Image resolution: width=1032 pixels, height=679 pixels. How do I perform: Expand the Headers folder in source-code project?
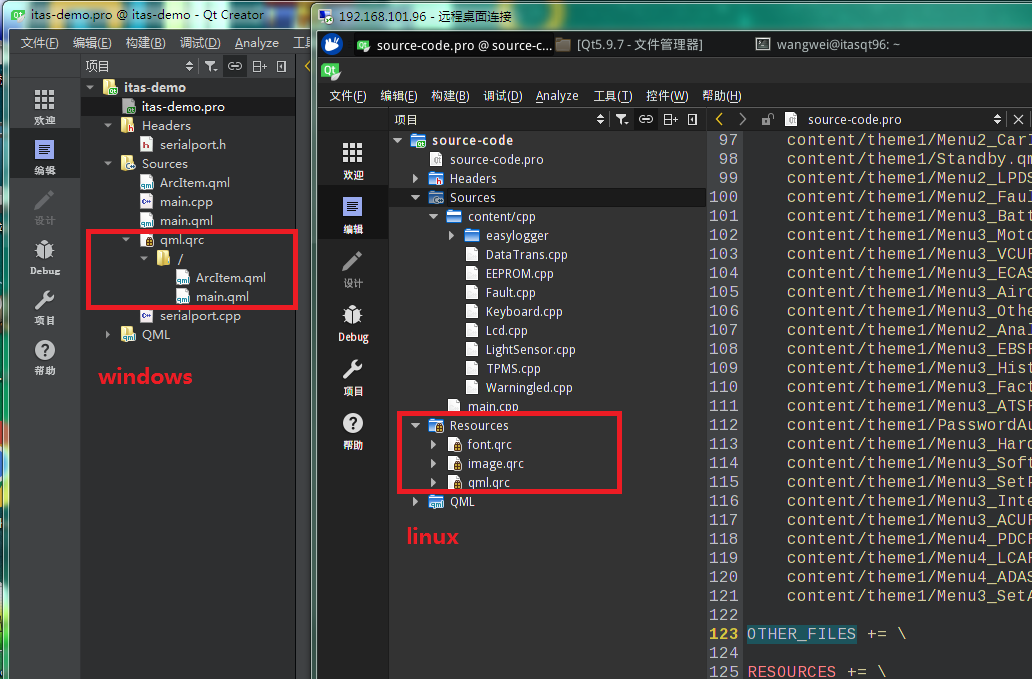(416, 179)
